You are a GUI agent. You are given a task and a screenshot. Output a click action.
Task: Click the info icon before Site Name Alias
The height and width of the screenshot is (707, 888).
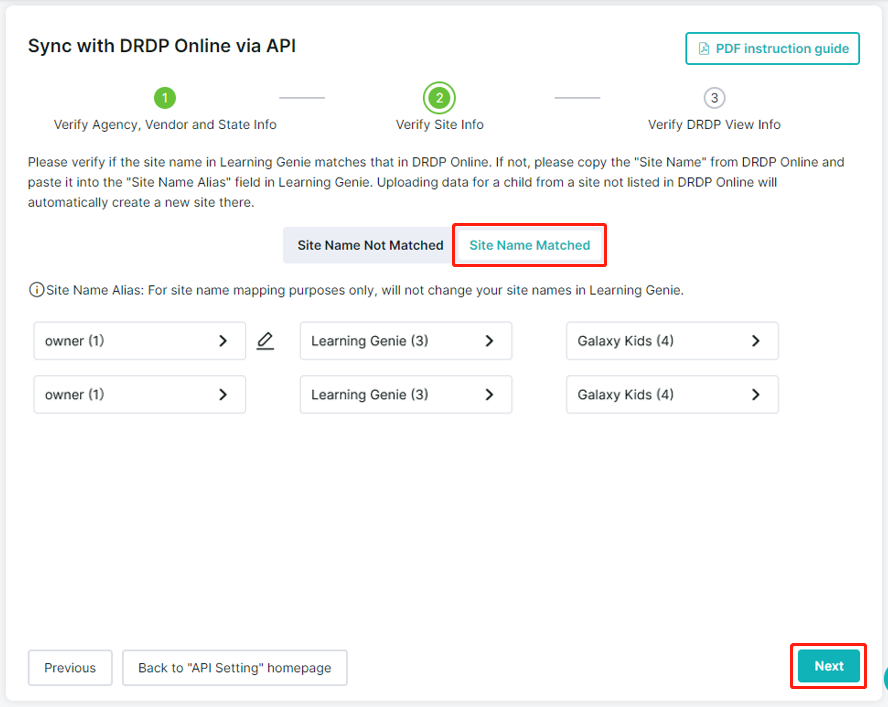coord(37,290)
